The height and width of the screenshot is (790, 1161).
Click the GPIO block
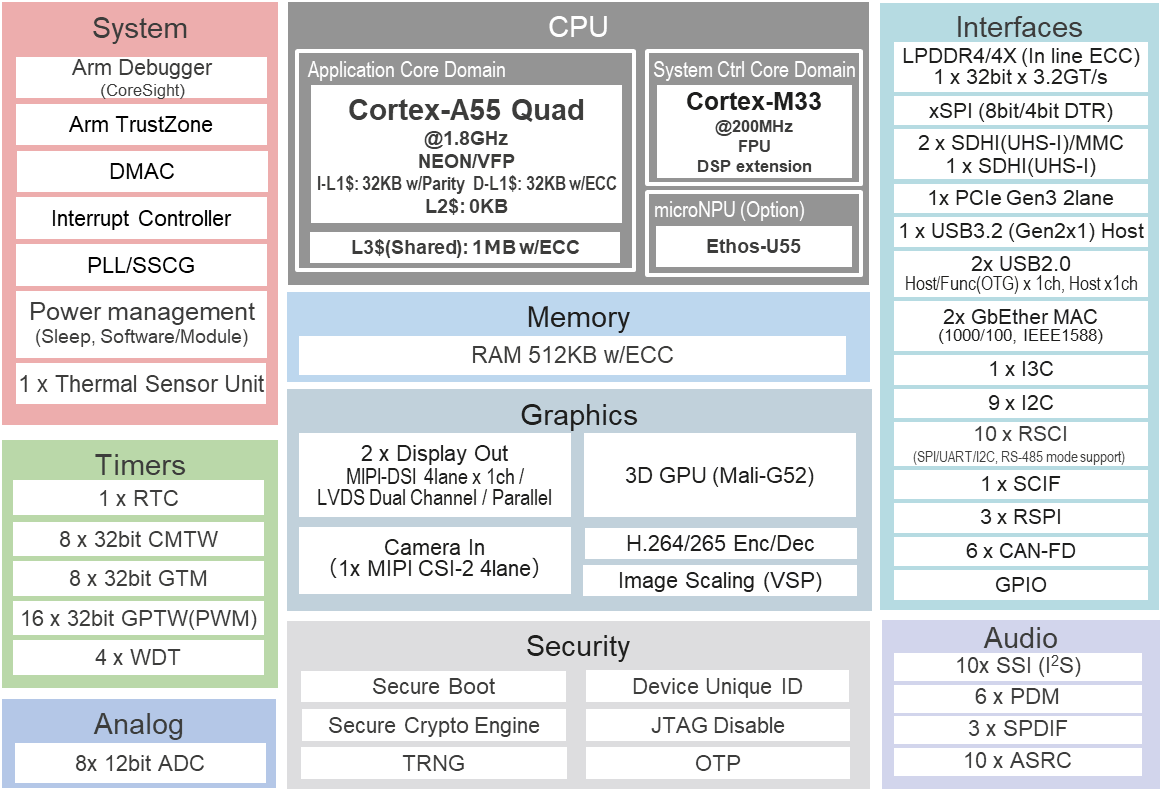(1020, 585)
